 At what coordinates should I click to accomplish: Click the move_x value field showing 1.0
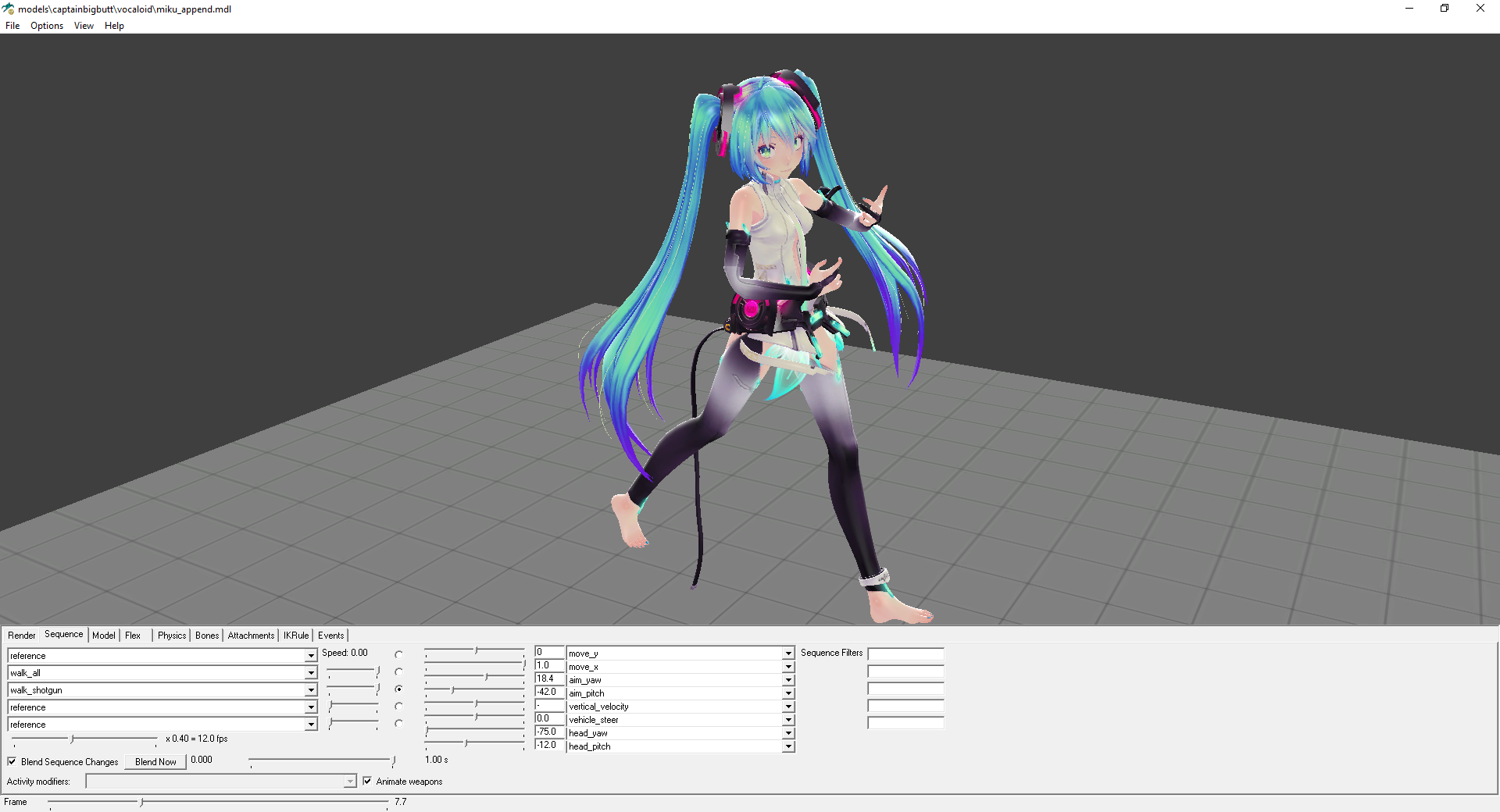(549, 665)
